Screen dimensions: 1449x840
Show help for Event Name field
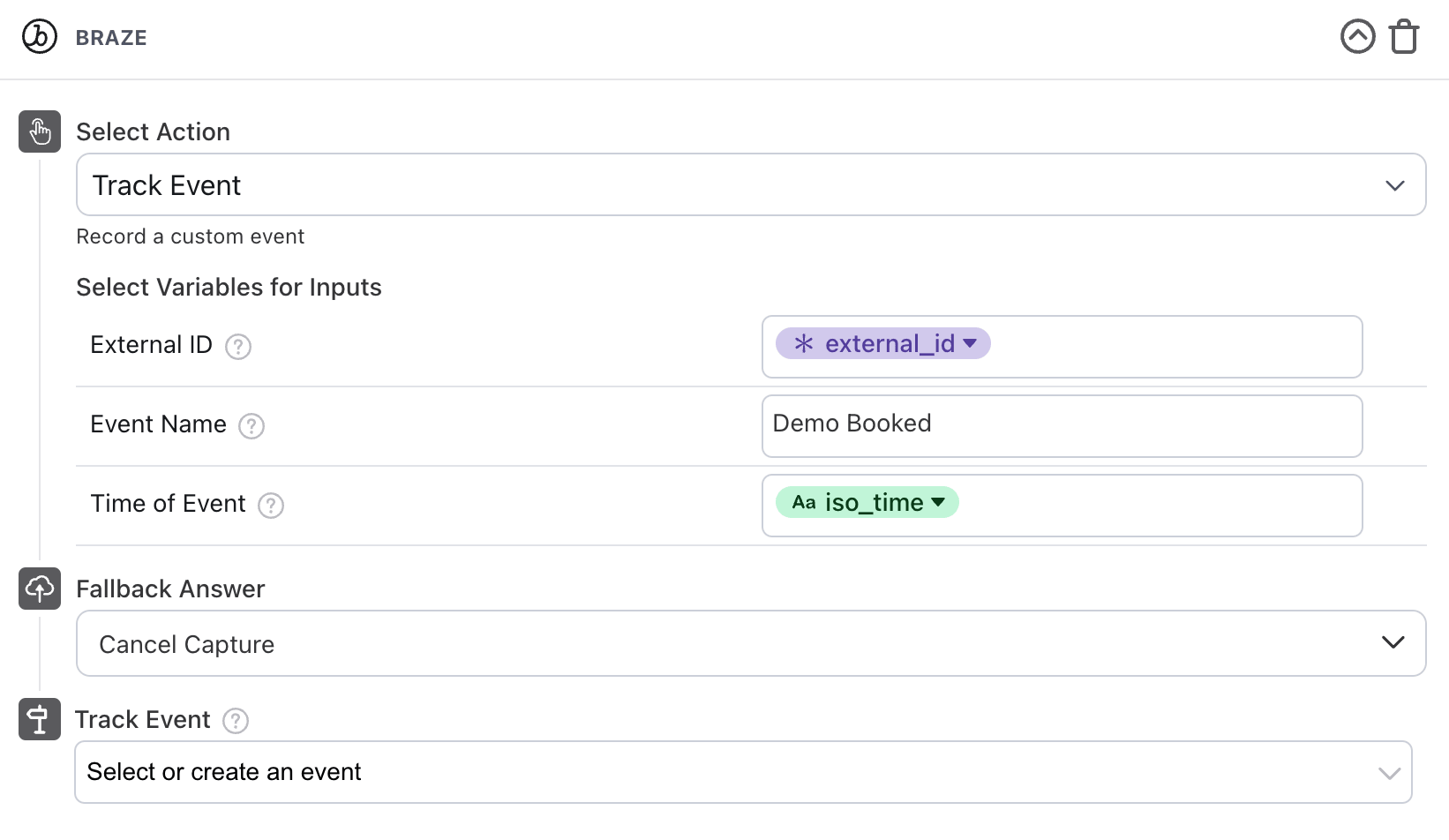click(x=252, y=426)
